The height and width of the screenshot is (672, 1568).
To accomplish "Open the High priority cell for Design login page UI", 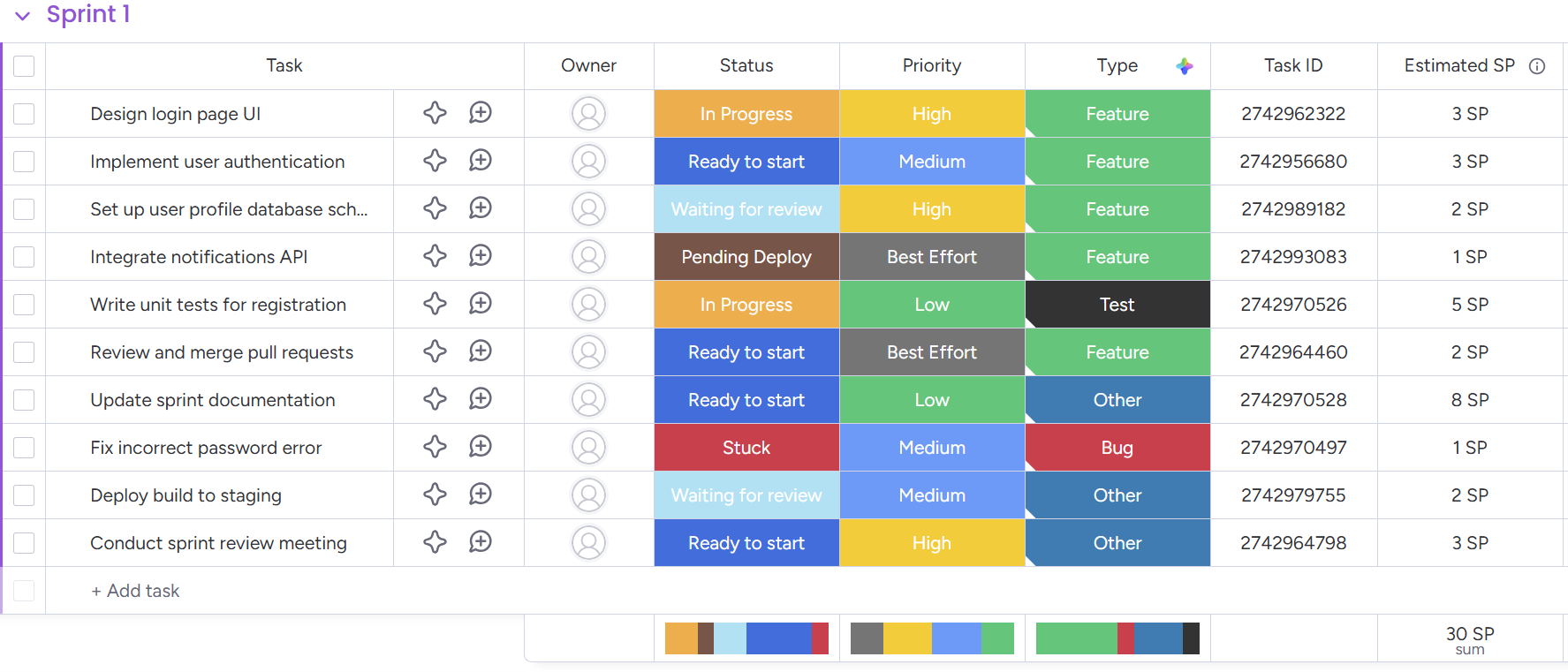I will coord(931,113).
